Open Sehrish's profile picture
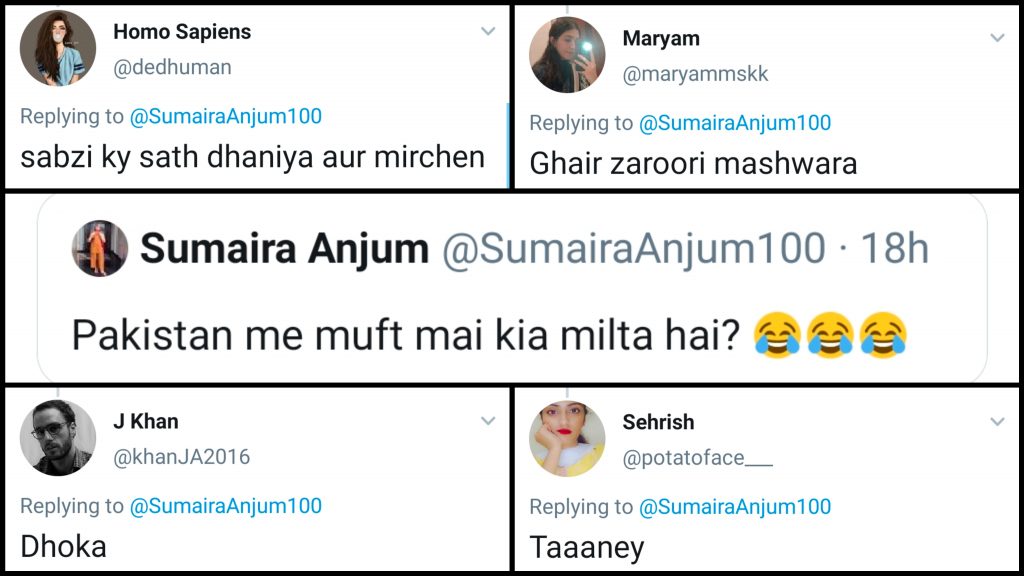 (x=567, y=438)
